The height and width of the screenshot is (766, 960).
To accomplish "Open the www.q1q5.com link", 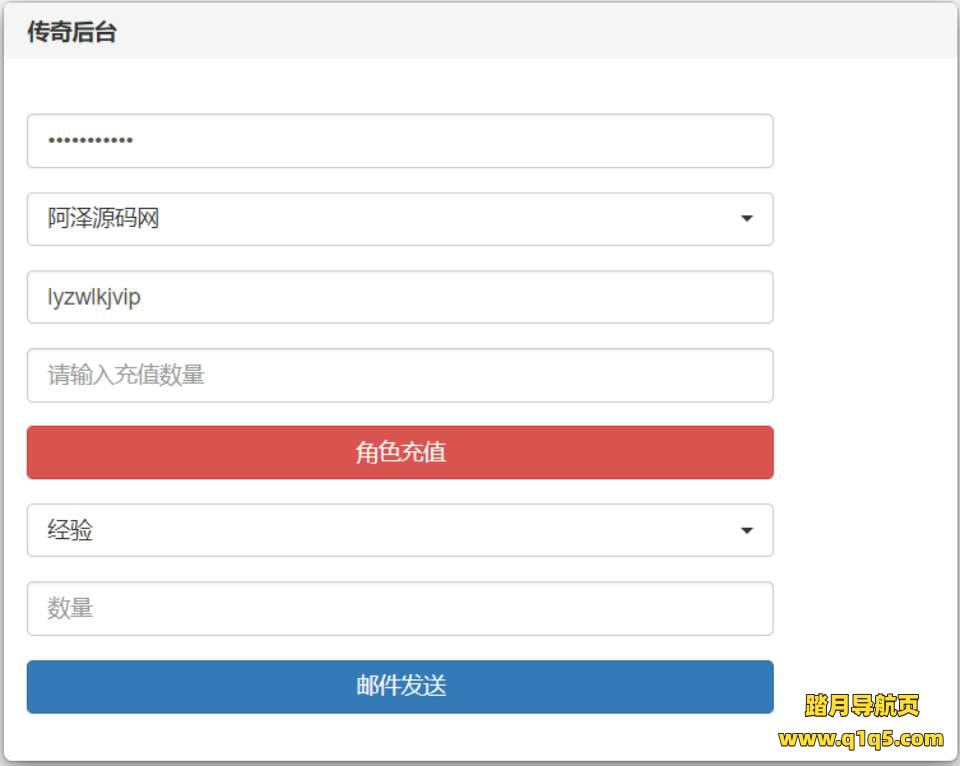I will (861, 739).
